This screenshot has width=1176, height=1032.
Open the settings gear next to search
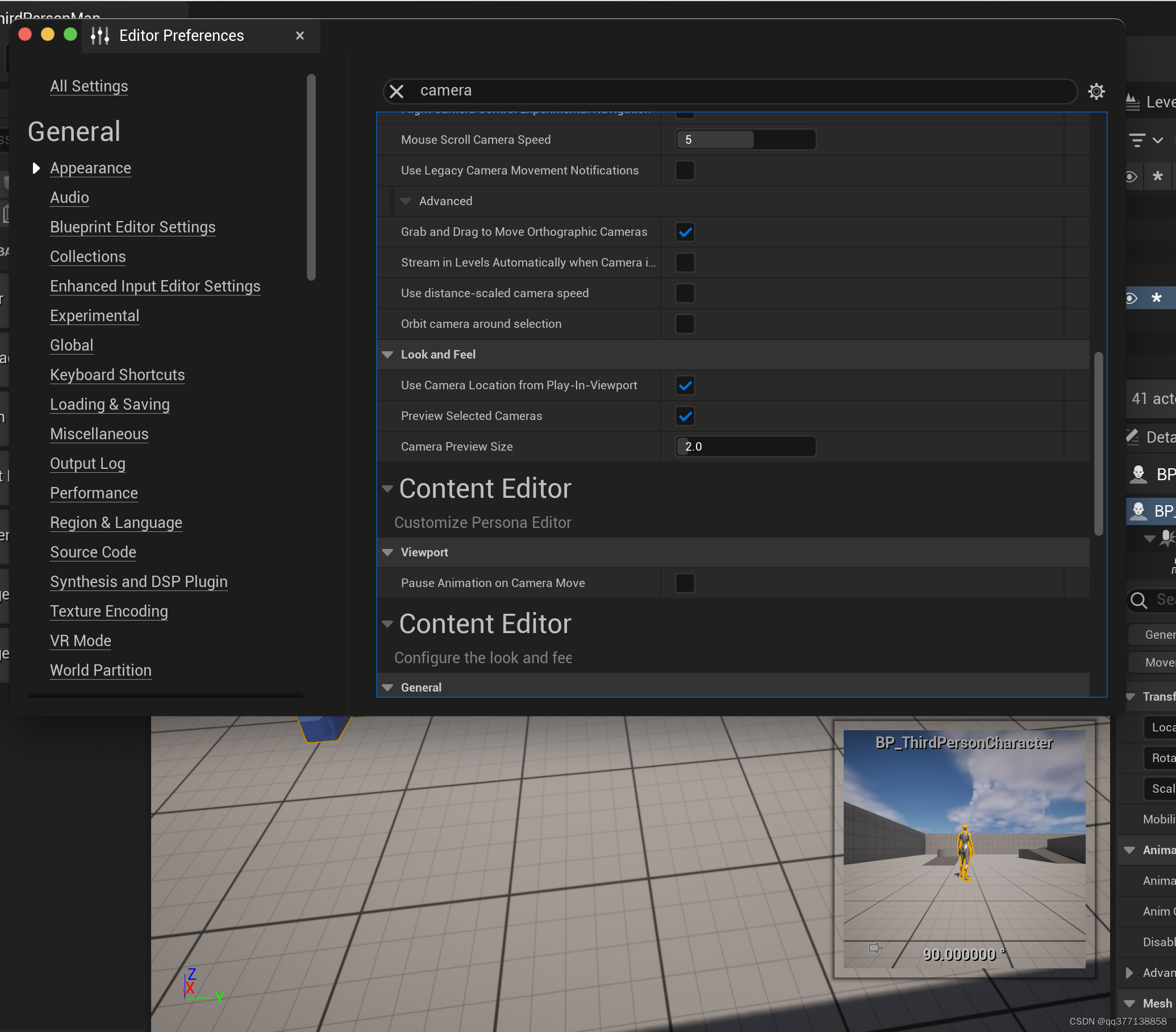tap(1096, 91)
